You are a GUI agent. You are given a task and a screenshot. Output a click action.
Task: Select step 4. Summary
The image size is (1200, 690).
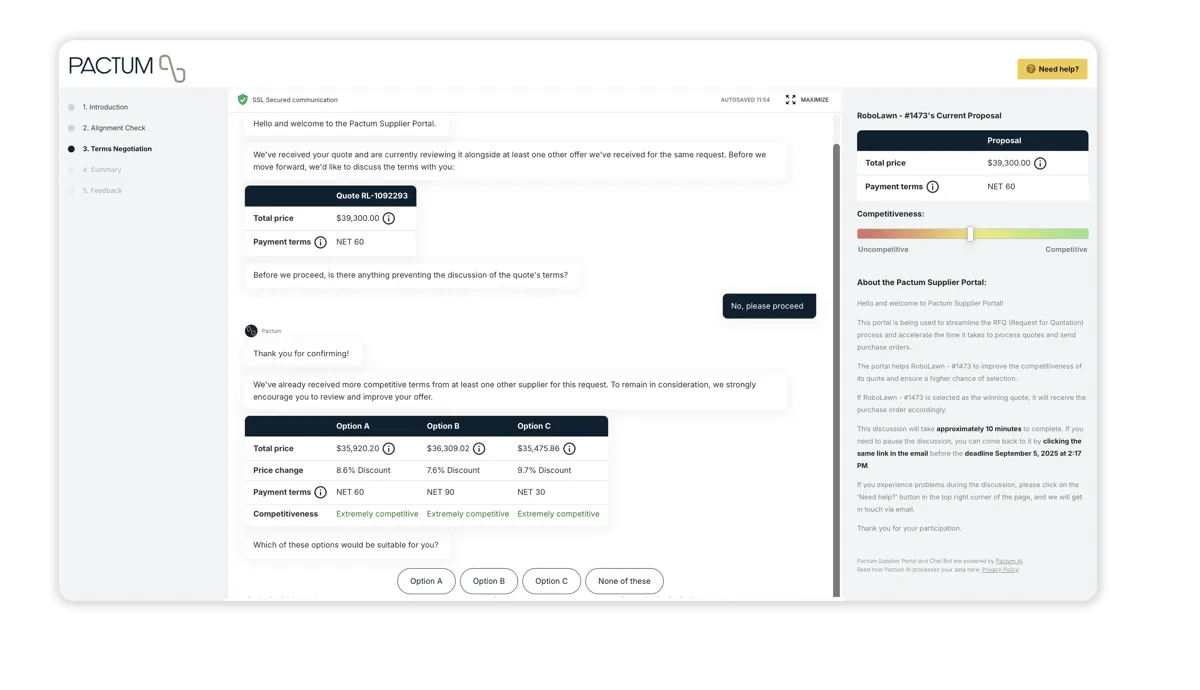pos(102,170)
